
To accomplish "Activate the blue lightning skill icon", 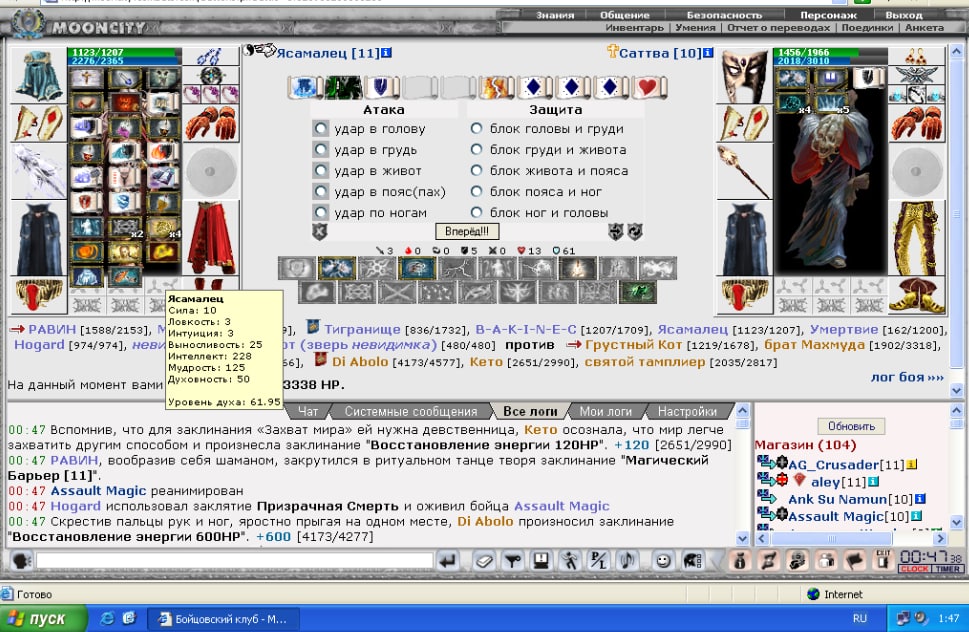I will tap(336, 269).
